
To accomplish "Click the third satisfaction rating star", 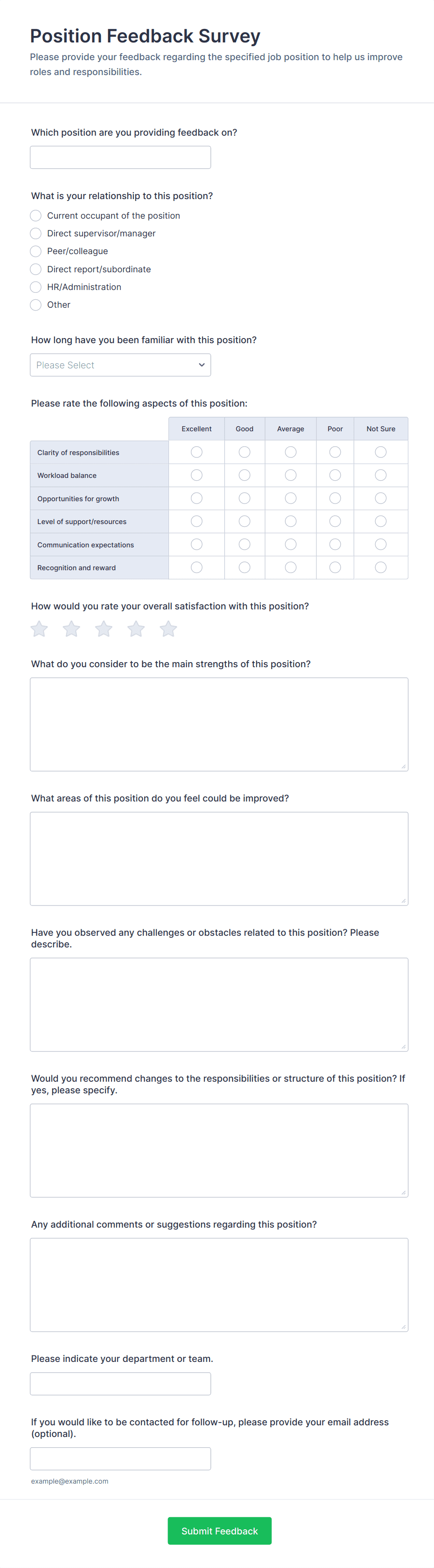I will [x=104, y=629].
